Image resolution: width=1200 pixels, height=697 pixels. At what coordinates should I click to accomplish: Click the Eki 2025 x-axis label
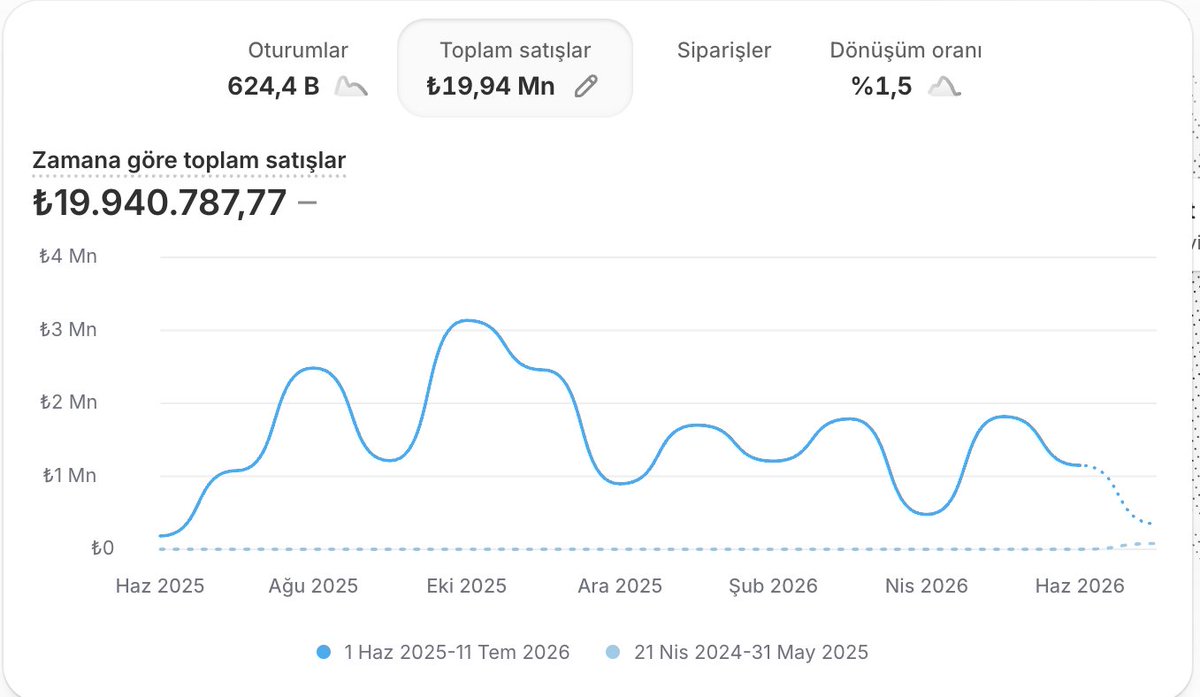(465, 586)
